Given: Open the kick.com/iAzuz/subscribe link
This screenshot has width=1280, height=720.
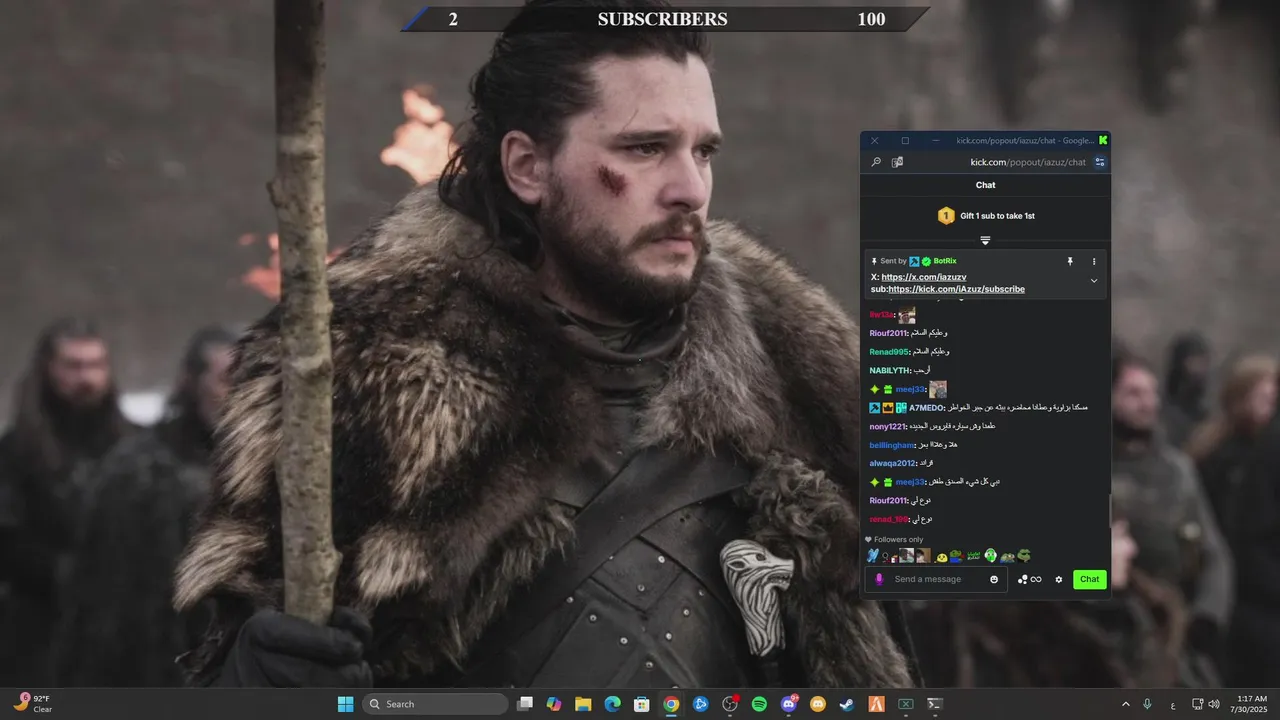Looking at the screenshot, I should 956,289.
